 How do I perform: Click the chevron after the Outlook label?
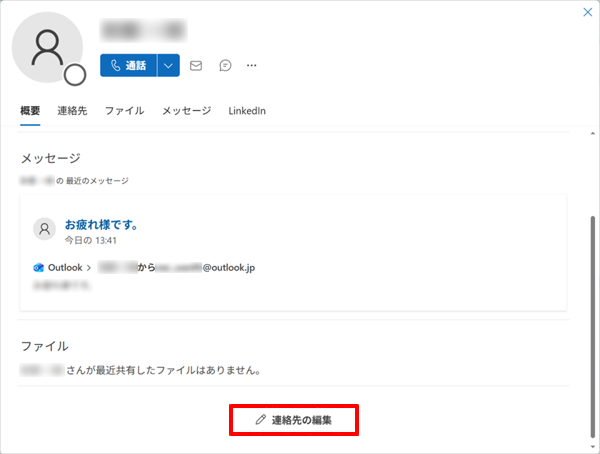coord(88,268)
